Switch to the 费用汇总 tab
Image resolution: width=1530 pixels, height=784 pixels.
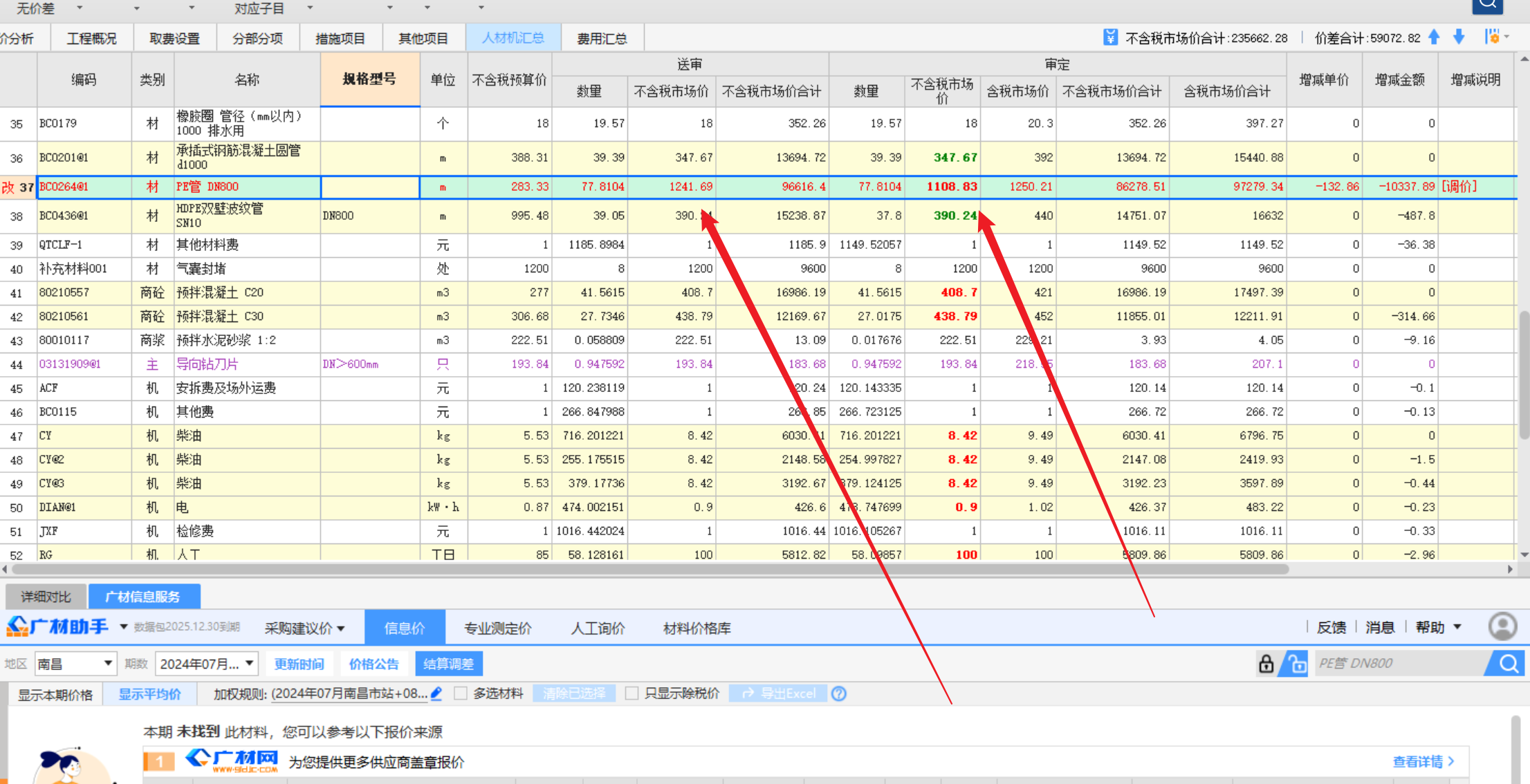[602, 38]
